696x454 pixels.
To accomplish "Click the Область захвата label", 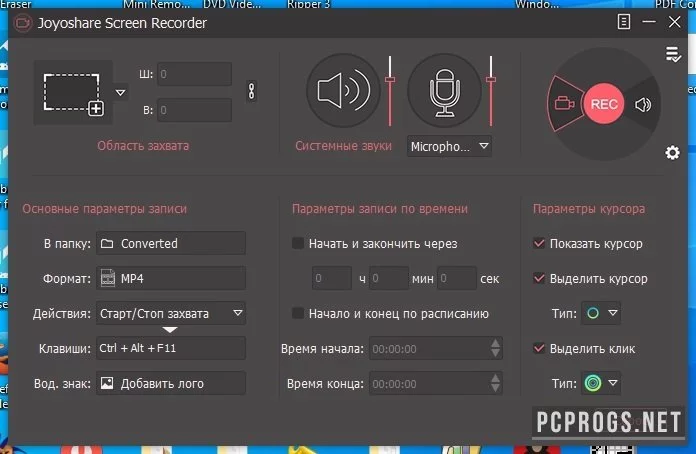I will pyautogui.click(x=143, y=146).
